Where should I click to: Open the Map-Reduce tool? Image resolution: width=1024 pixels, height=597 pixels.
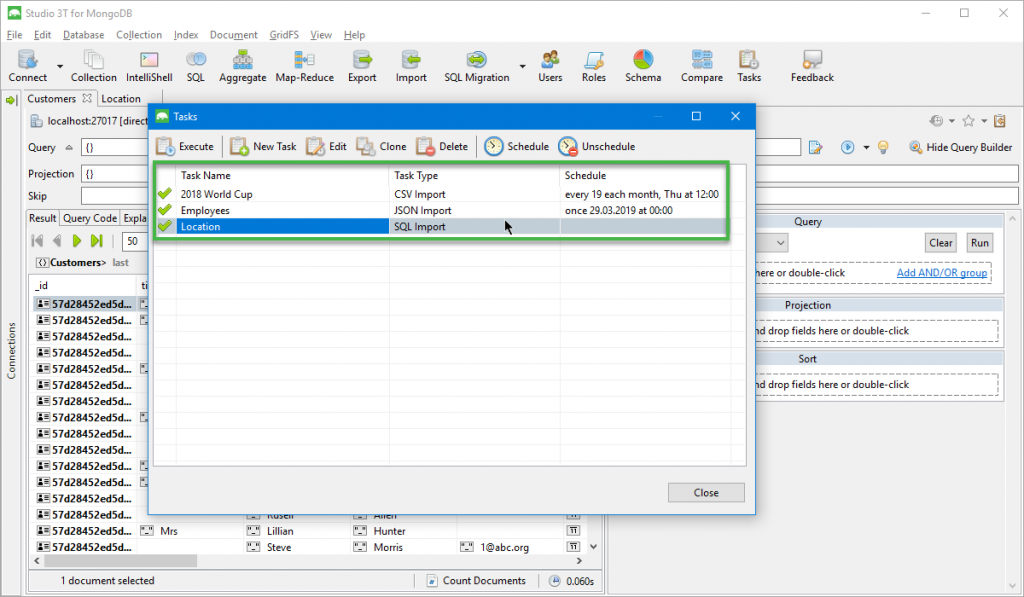pyautogui.click(x=304, y=66)
